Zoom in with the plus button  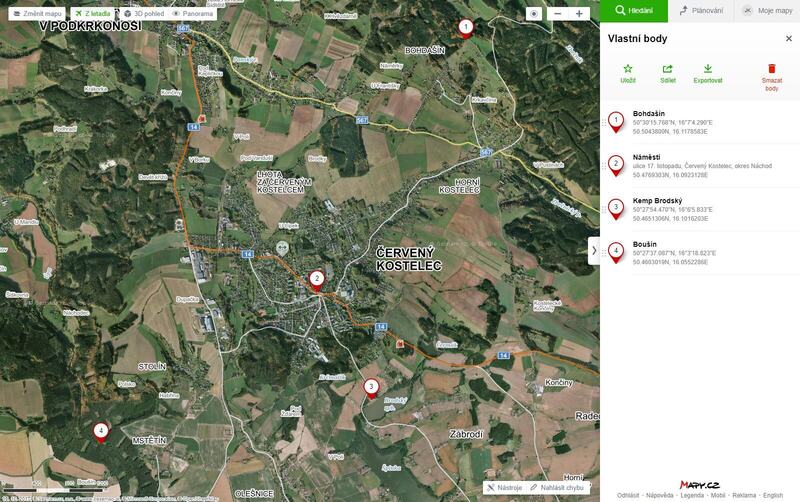579,14
